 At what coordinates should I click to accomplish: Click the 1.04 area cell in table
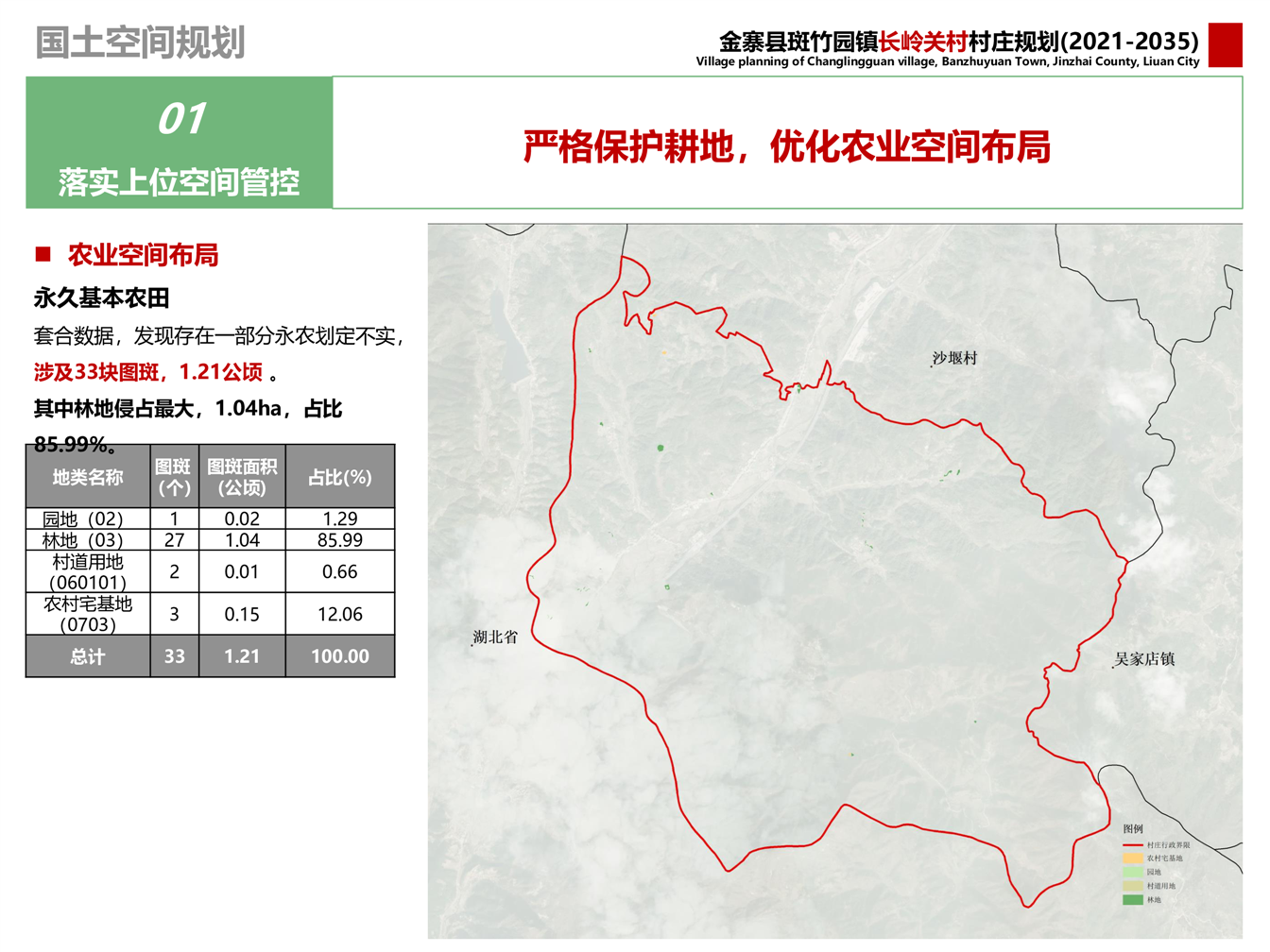pyautogui.click(x=242, y=540)
